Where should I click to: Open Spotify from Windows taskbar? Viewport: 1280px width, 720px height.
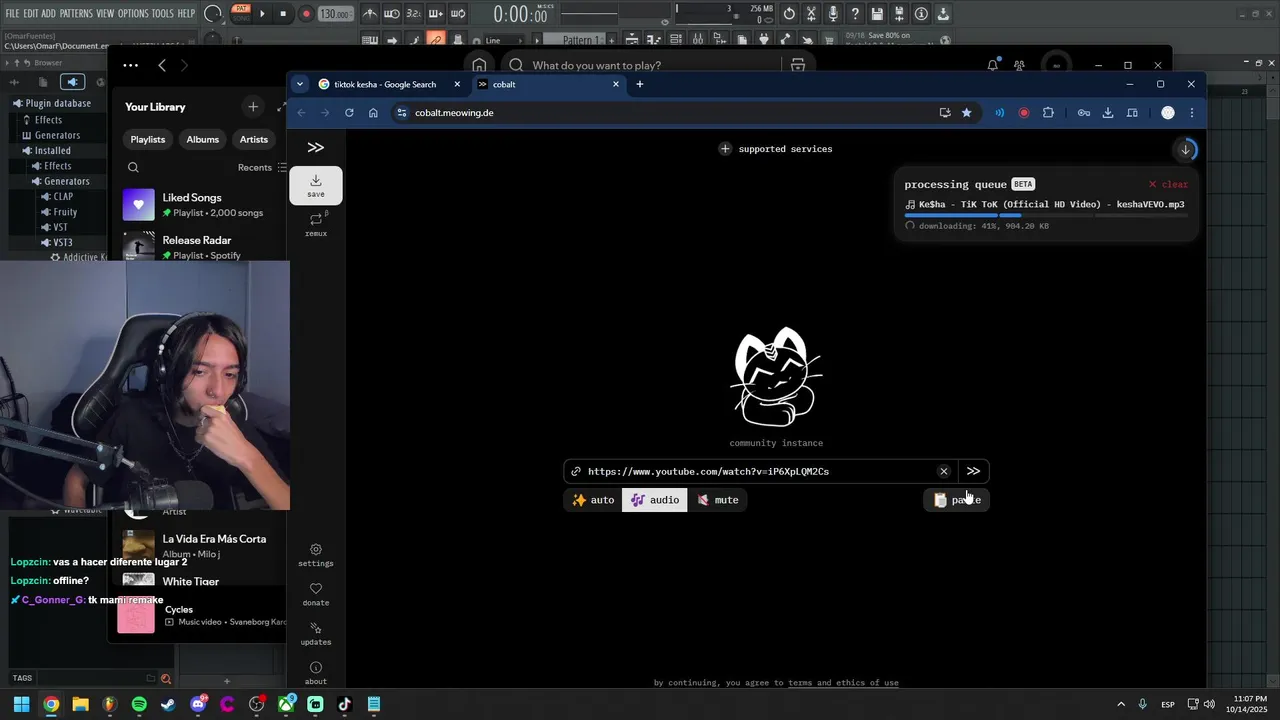click(139, 704)
